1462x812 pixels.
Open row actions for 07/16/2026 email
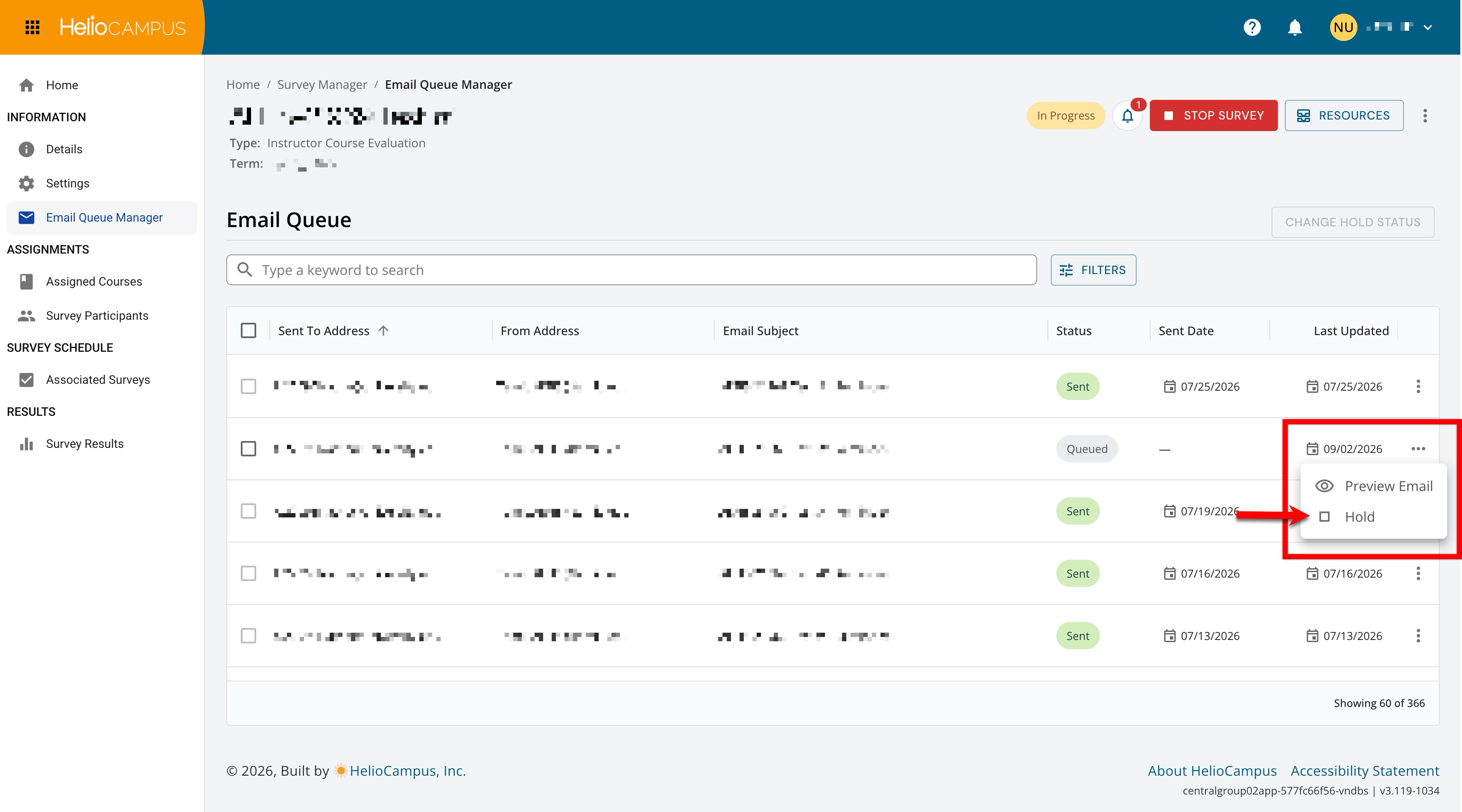tap(1418, 574)
